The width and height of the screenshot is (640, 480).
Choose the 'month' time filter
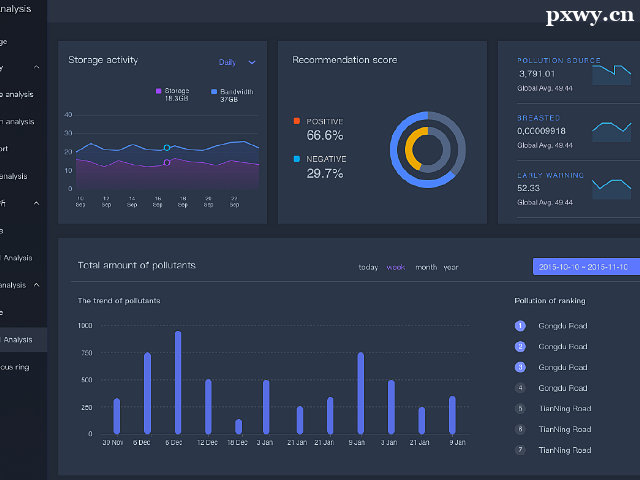pyautogui.click(x=426, y=267)
